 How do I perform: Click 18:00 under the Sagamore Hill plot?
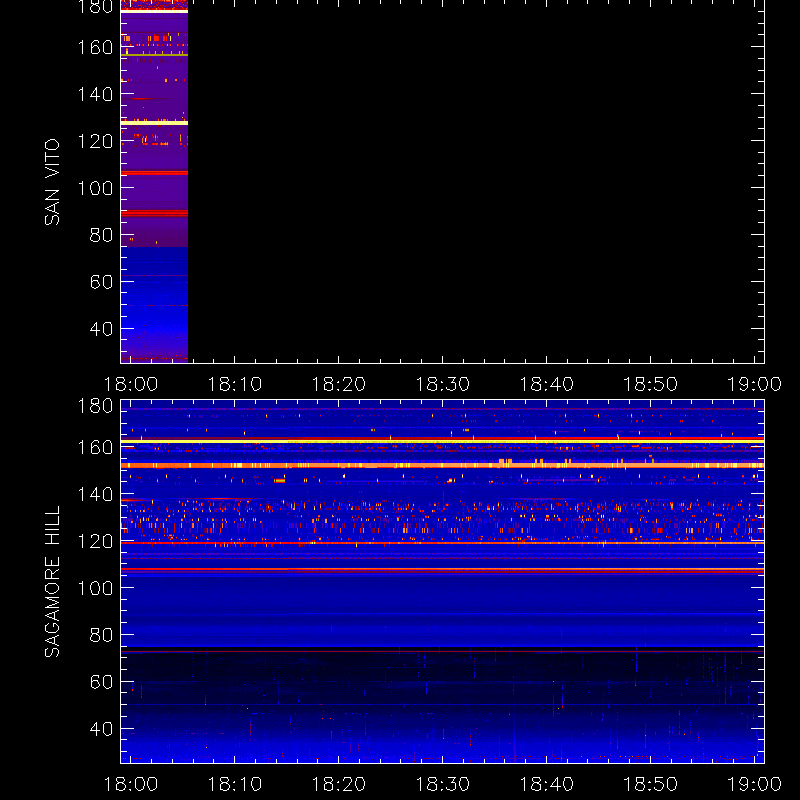click(x=131, y=784)
